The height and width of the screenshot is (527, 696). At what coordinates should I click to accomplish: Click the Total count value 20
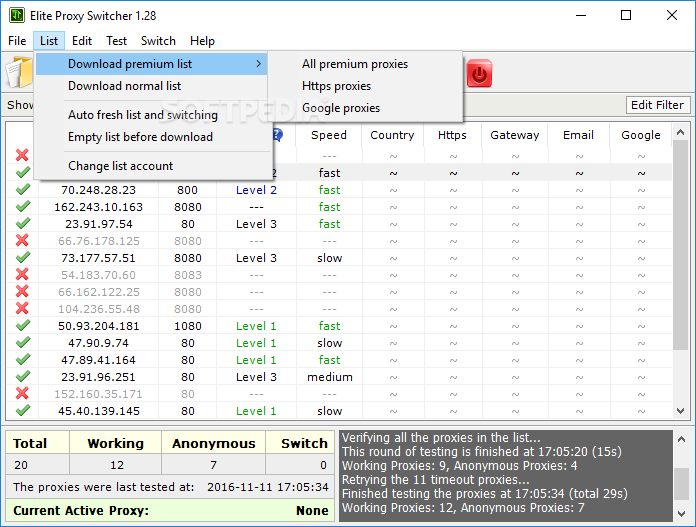[x=21, y=465]
